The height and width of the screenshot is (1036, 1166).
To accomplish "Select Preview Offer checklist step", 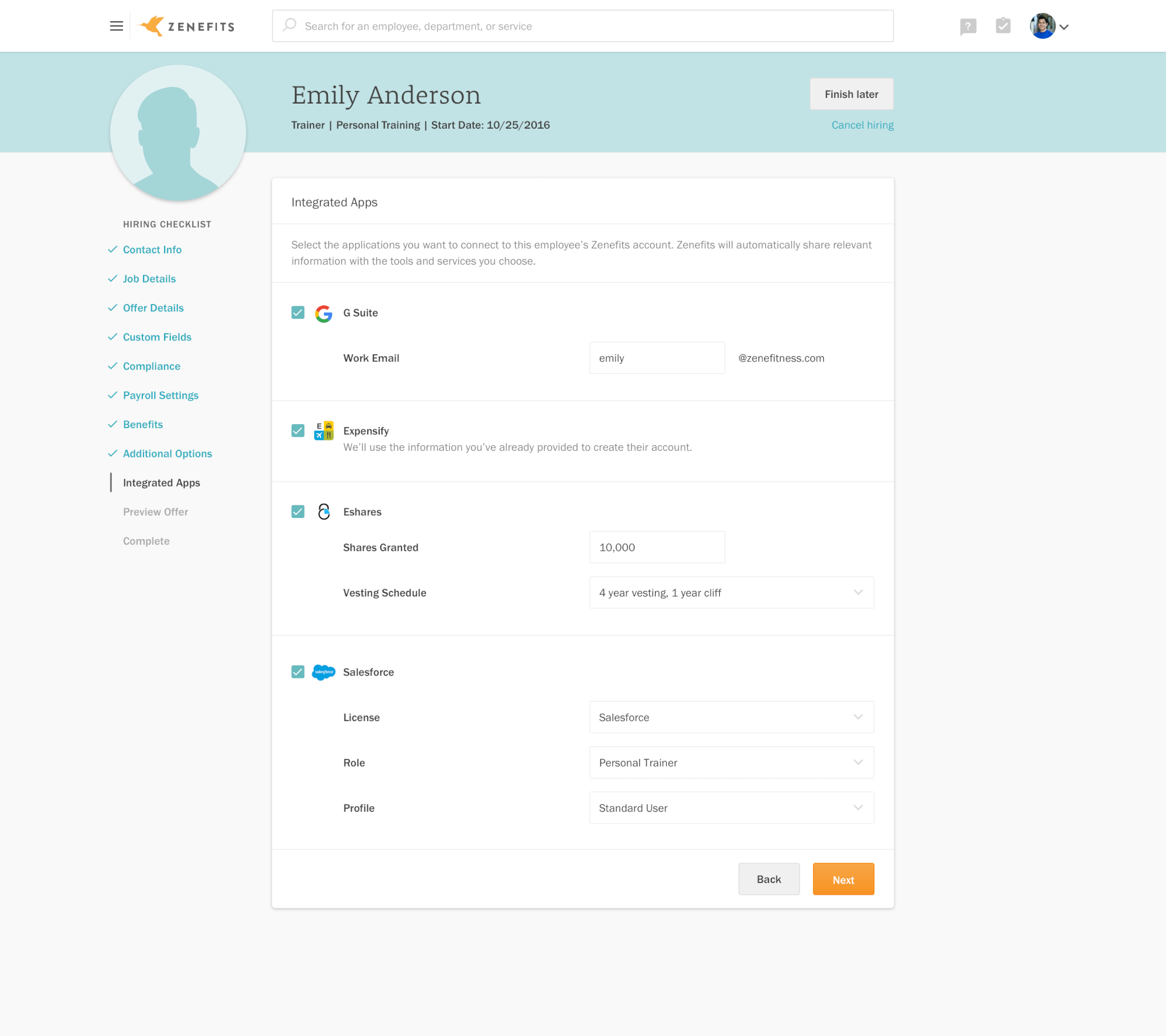I will pos(156,512).
